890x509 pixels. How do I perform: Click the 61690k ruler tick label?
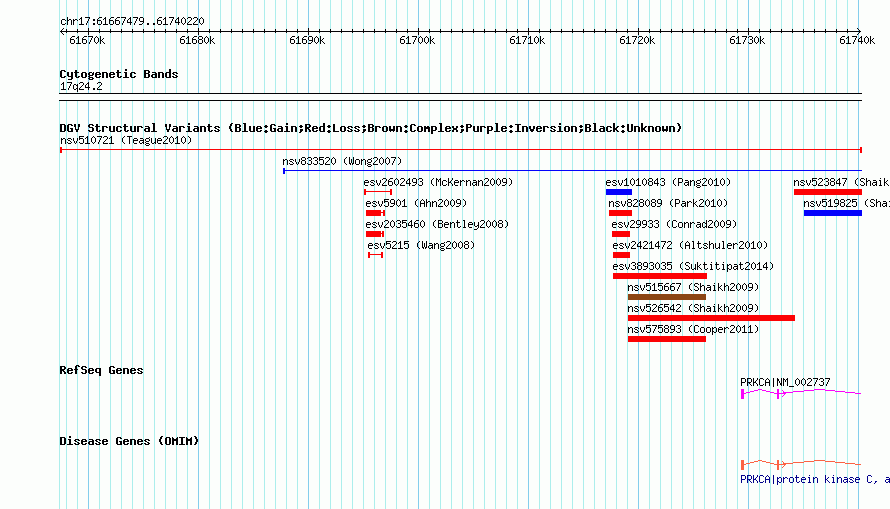(307, 40)
